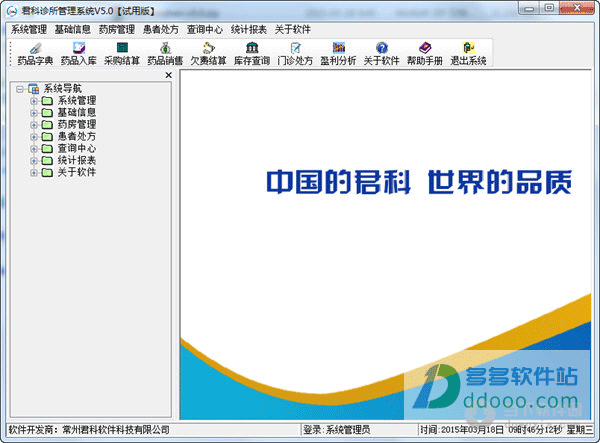Open the 系统管理 menu

point(29,29)
